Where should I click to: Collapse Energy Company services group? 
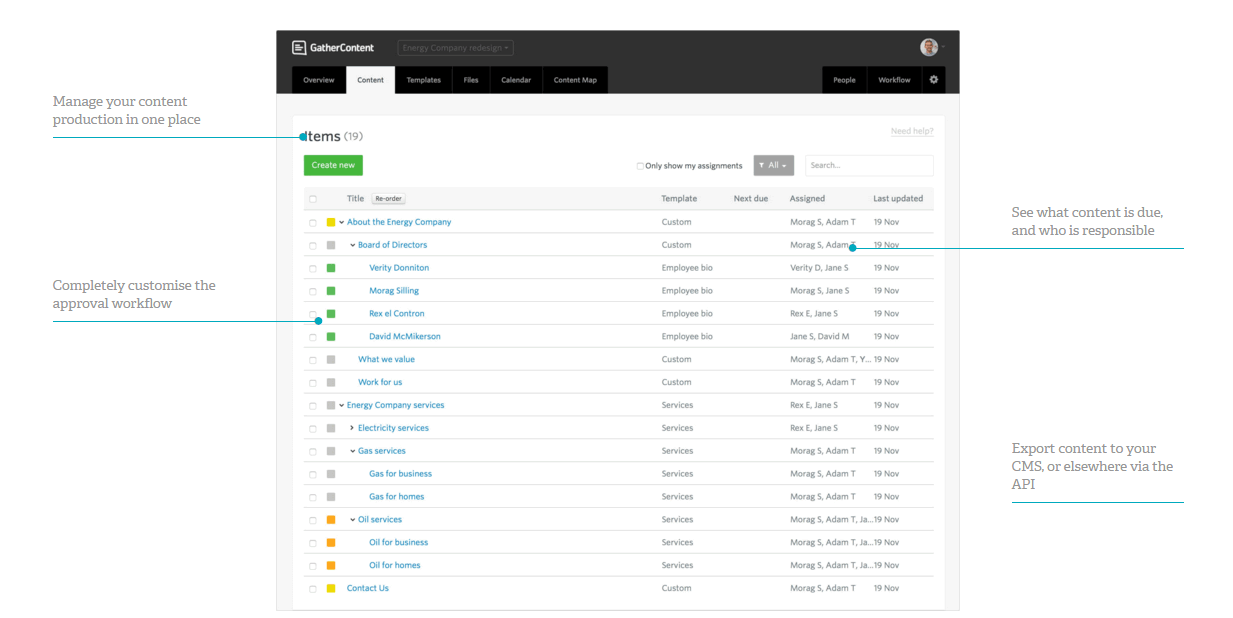[x=341, y=405]
